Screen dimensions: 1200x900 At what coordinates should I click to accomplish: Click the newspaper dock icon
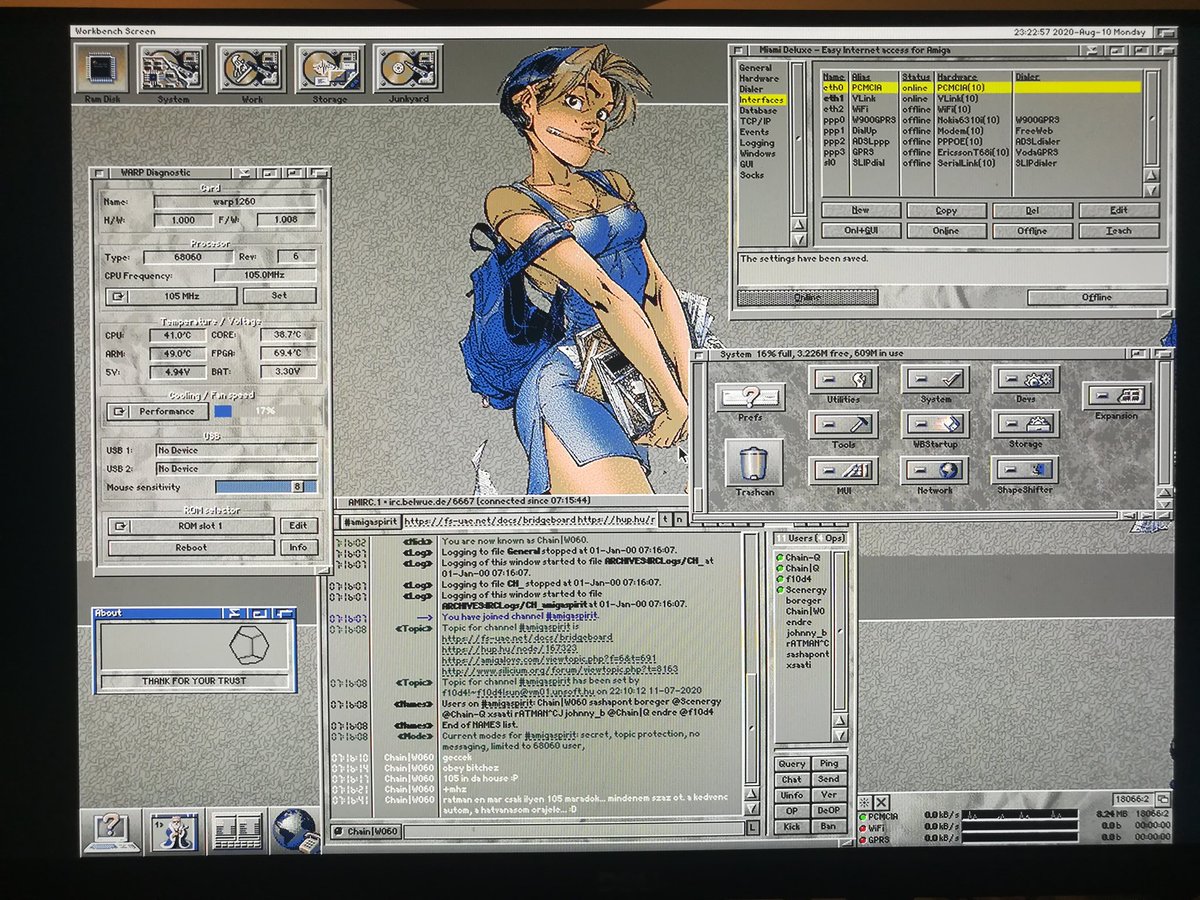(237, 831)
